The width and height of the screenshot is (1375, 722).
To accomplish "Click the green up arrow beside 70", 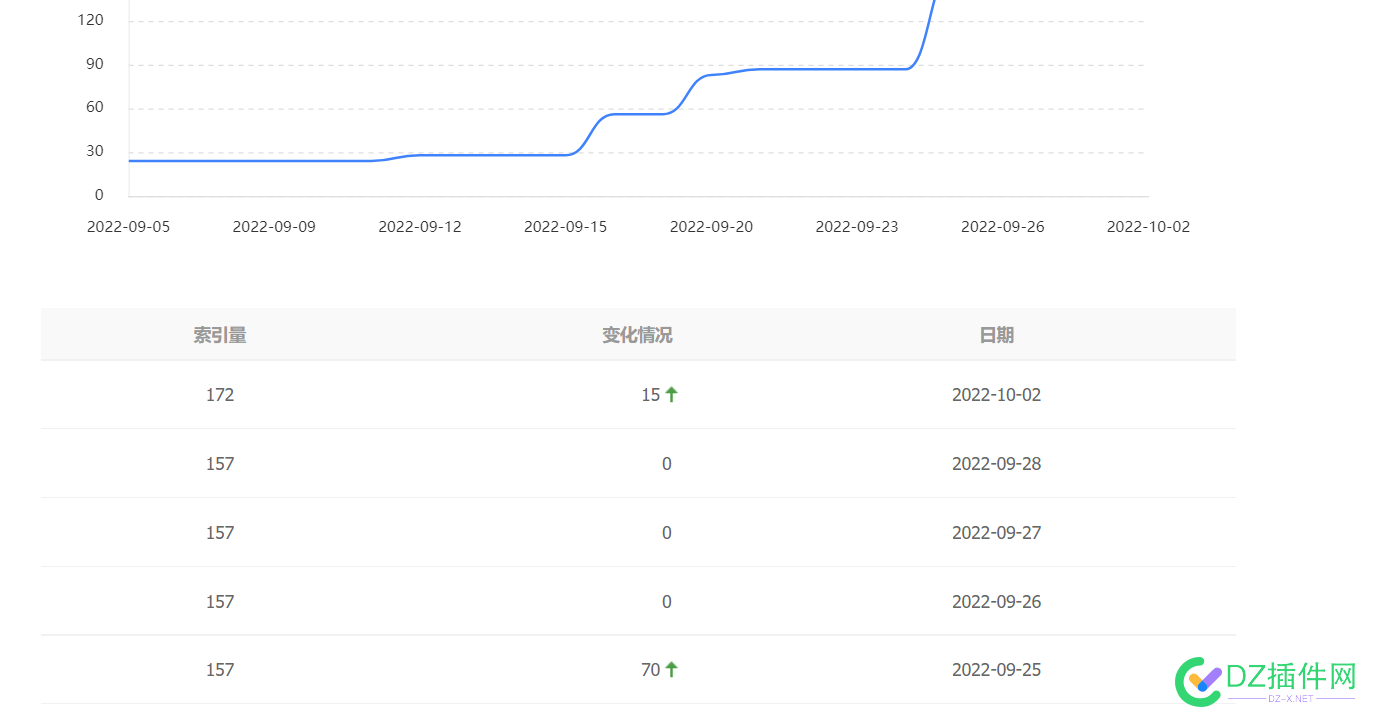I will [671, 670].
